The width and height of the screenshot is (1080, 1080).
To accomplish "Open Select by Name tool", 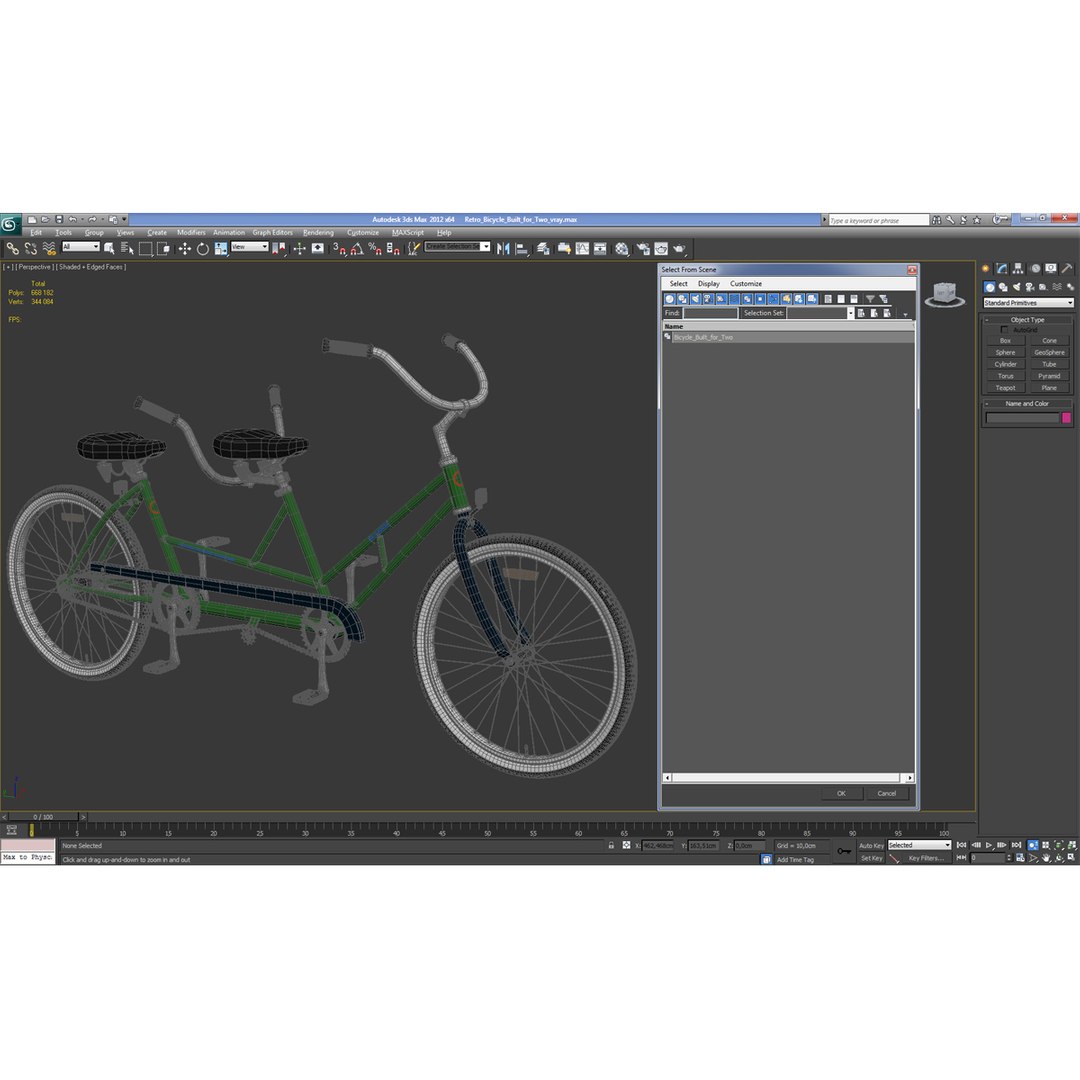I will click(127, 249).
